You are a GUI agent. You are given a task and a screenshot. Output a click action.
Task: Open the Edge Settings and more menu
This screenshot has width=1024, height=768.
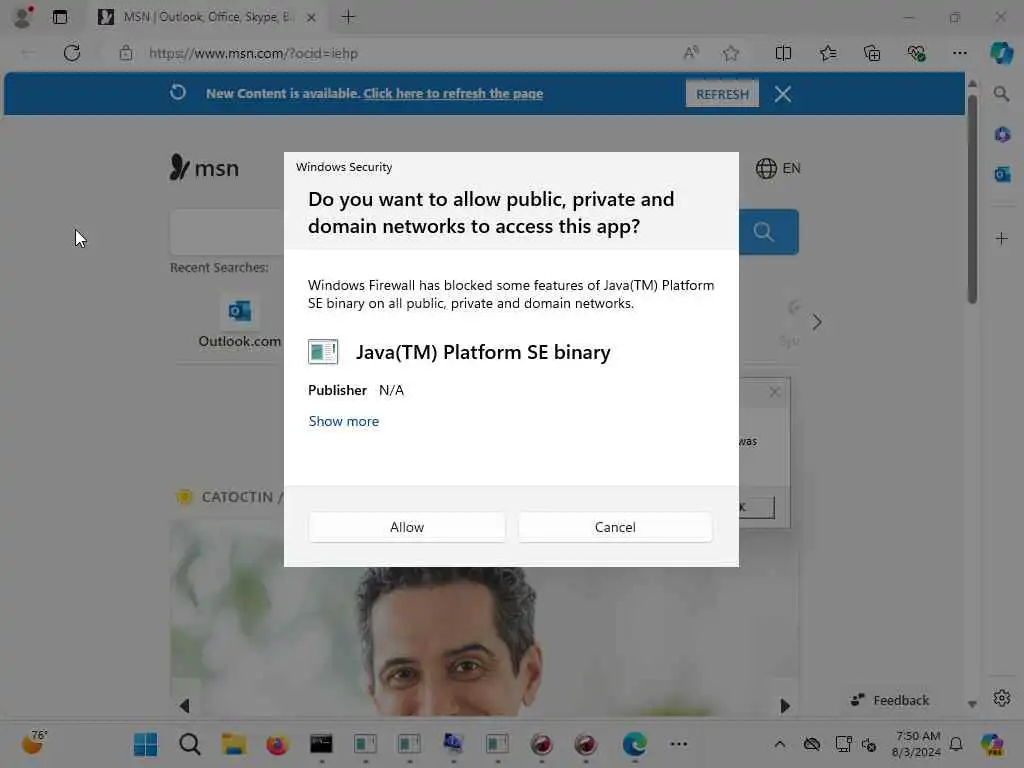coord(959,53)
